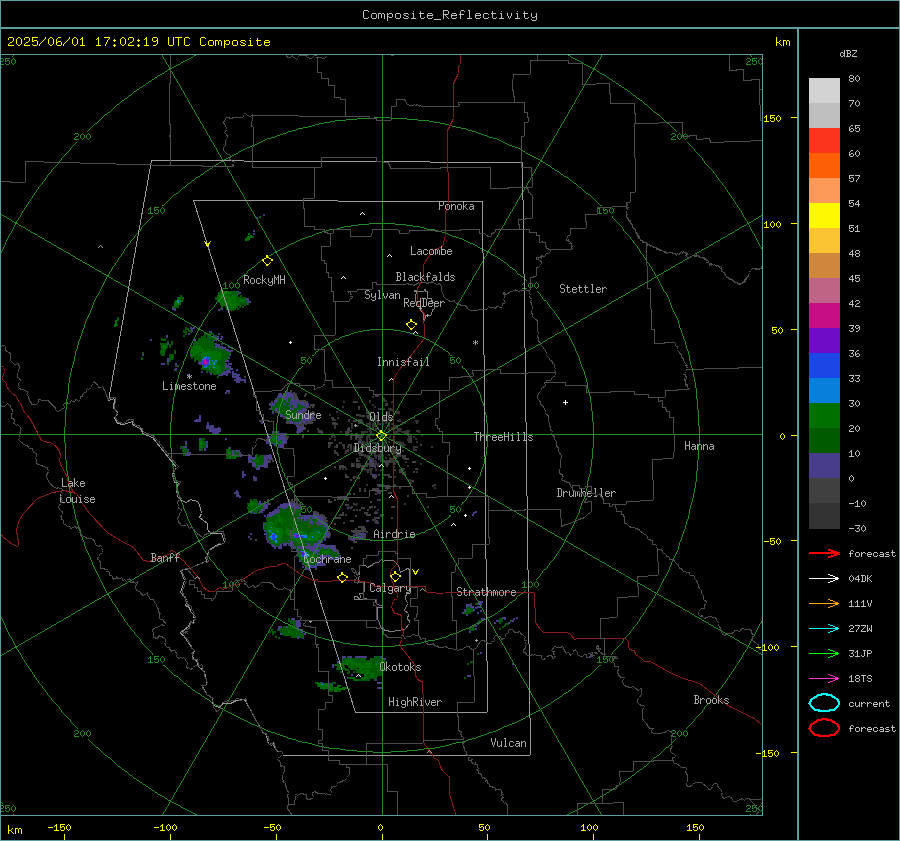Select the orange 57-60 dBZ swatch

click(824, 166)
